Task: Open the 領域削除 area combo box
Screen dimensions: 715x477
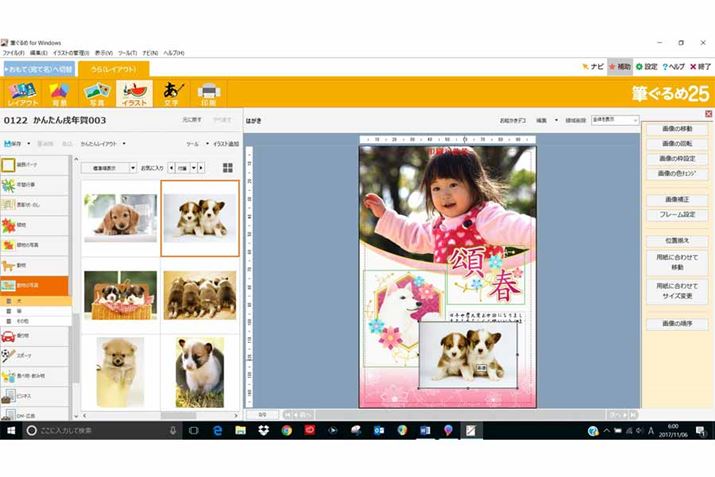Action: [x=615, y=120]
